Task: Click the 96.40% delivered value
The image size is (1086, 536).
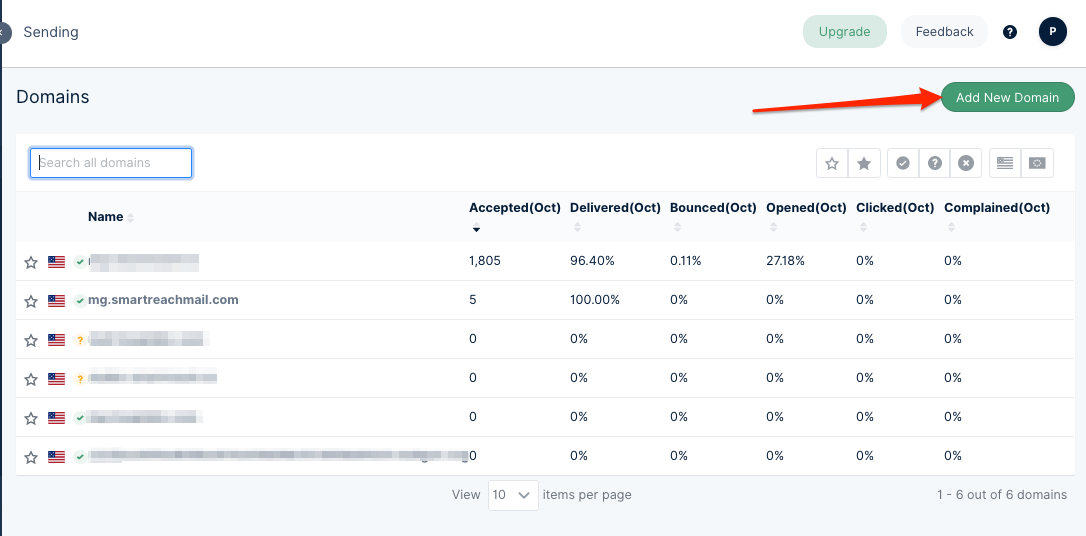Action: pyautogui.click(x=592, y=261)
